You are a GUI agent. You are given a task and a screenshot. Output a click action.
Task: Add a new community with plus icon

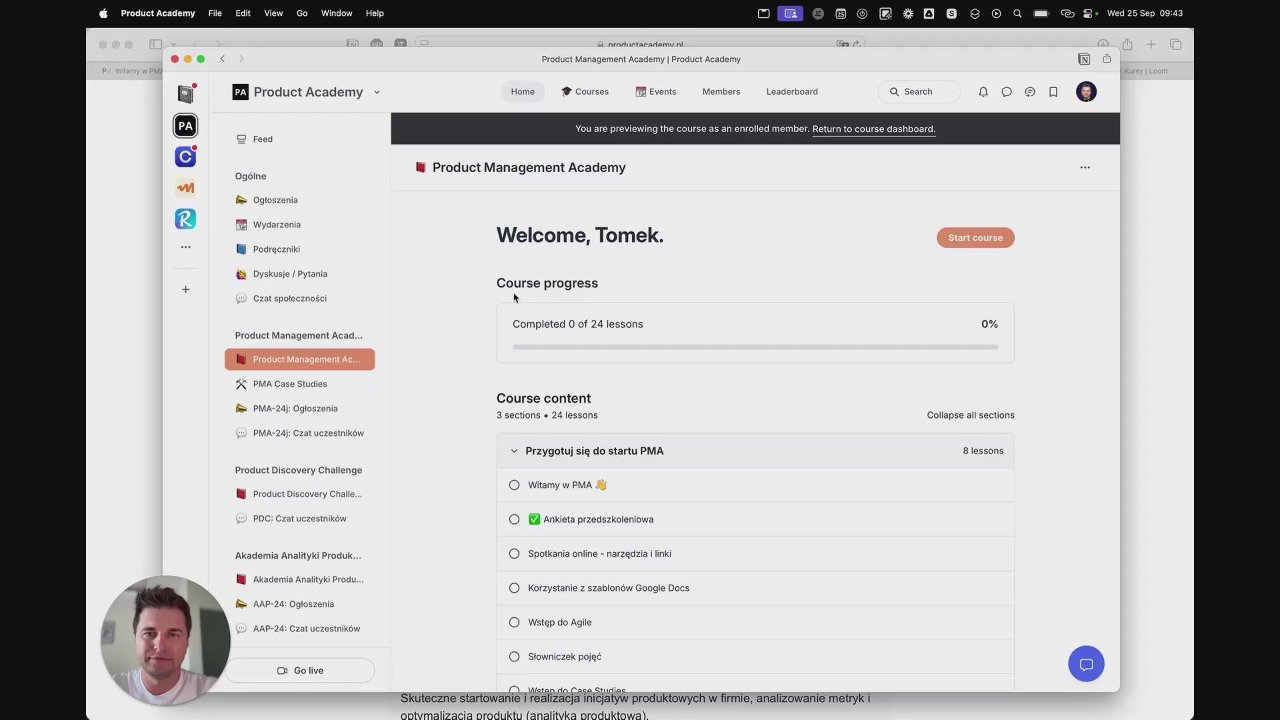click(x=185, y=290)
